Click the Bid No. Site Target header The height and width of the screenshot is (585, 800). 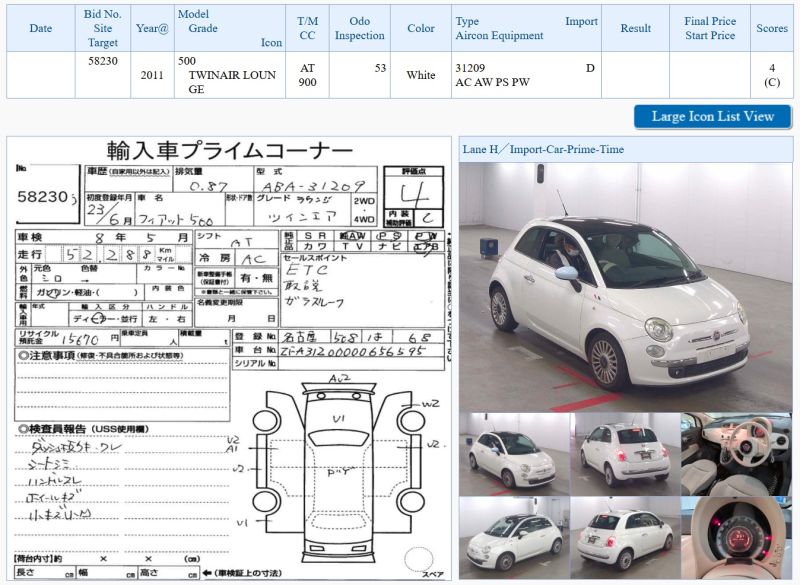pyautogui.click(x=103, y=29)
